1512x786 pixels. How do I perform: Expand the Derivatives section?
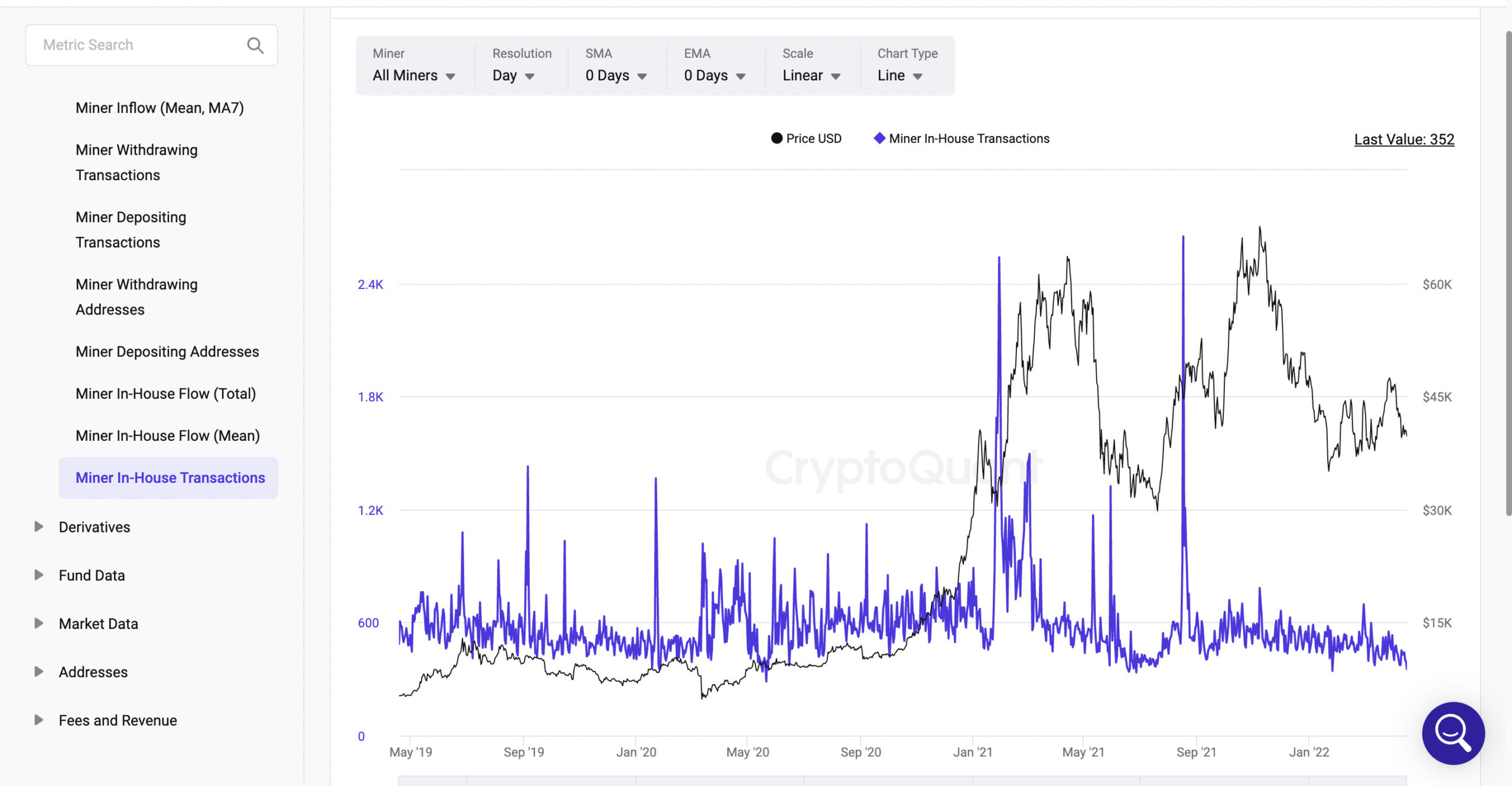(x=39, y=527)
